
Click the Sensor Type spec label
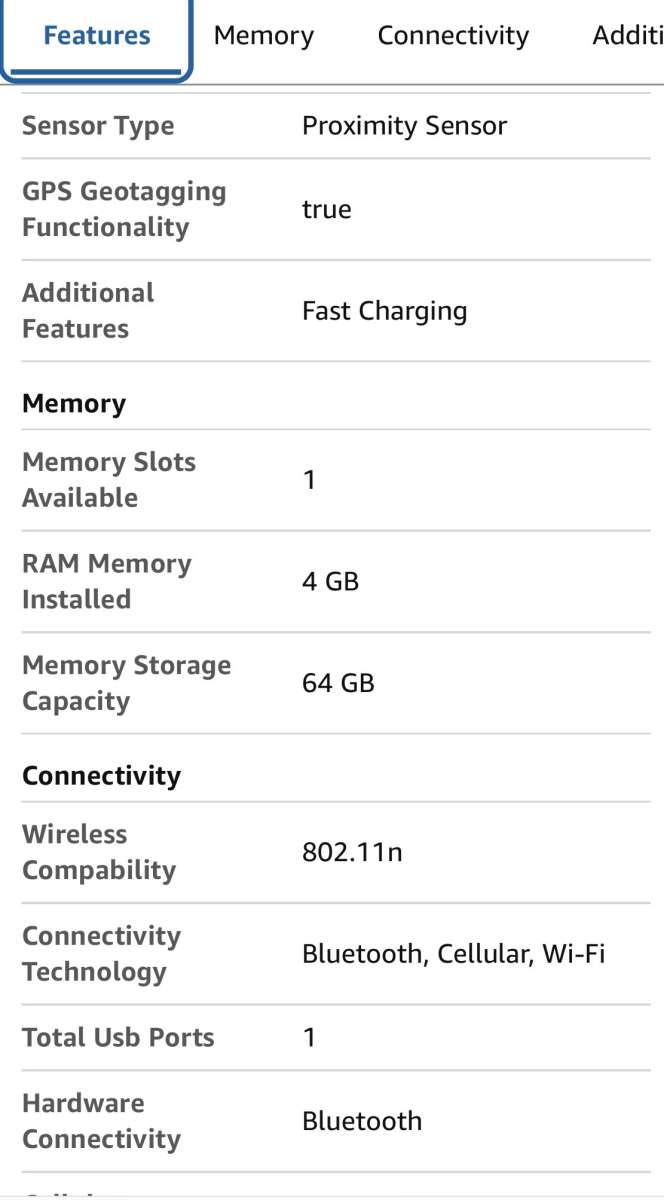[98, 125]
